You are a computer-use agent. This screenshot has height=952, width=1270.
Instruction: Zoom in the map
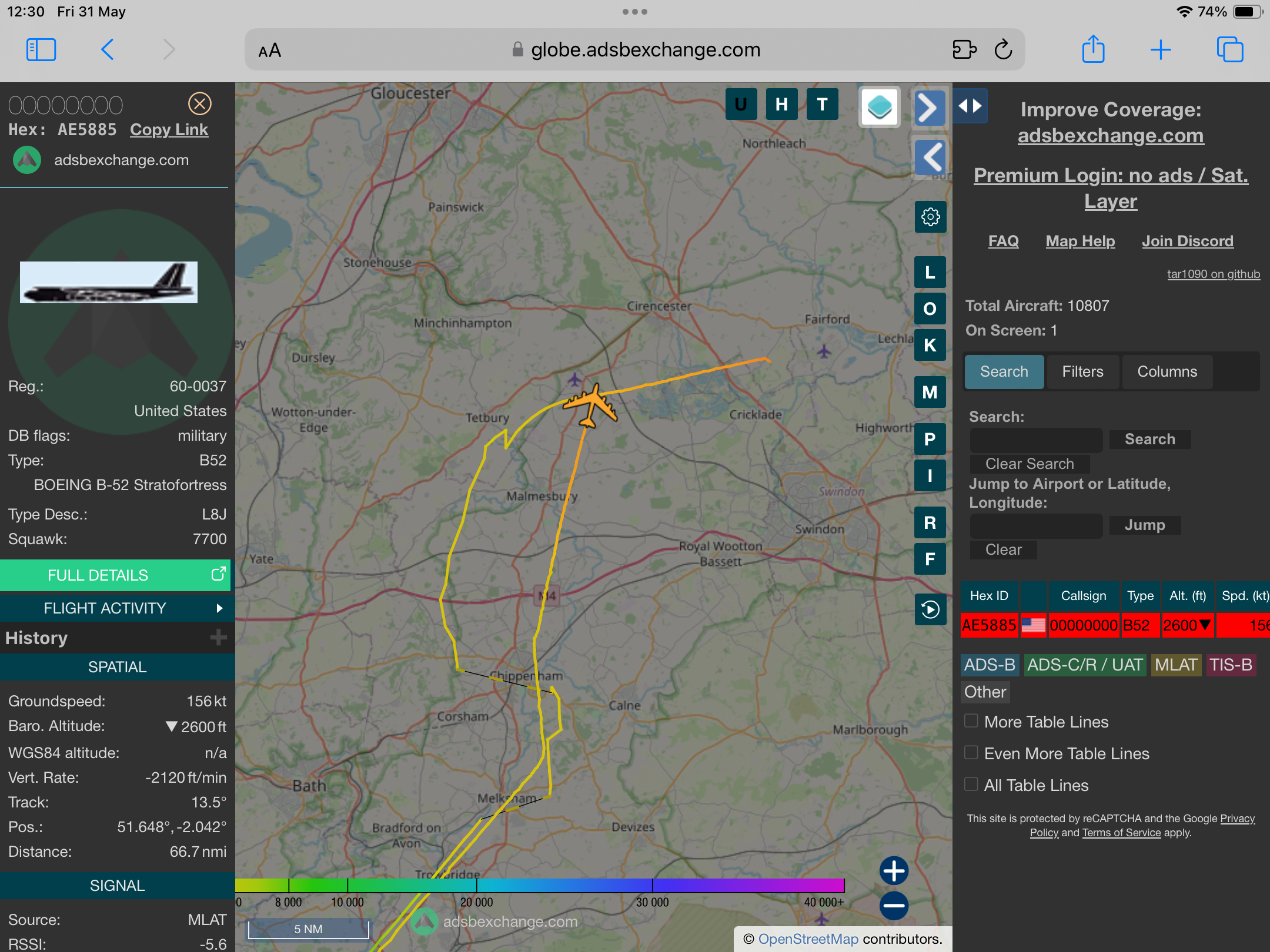pyautogui.click(x=894, y=871)
